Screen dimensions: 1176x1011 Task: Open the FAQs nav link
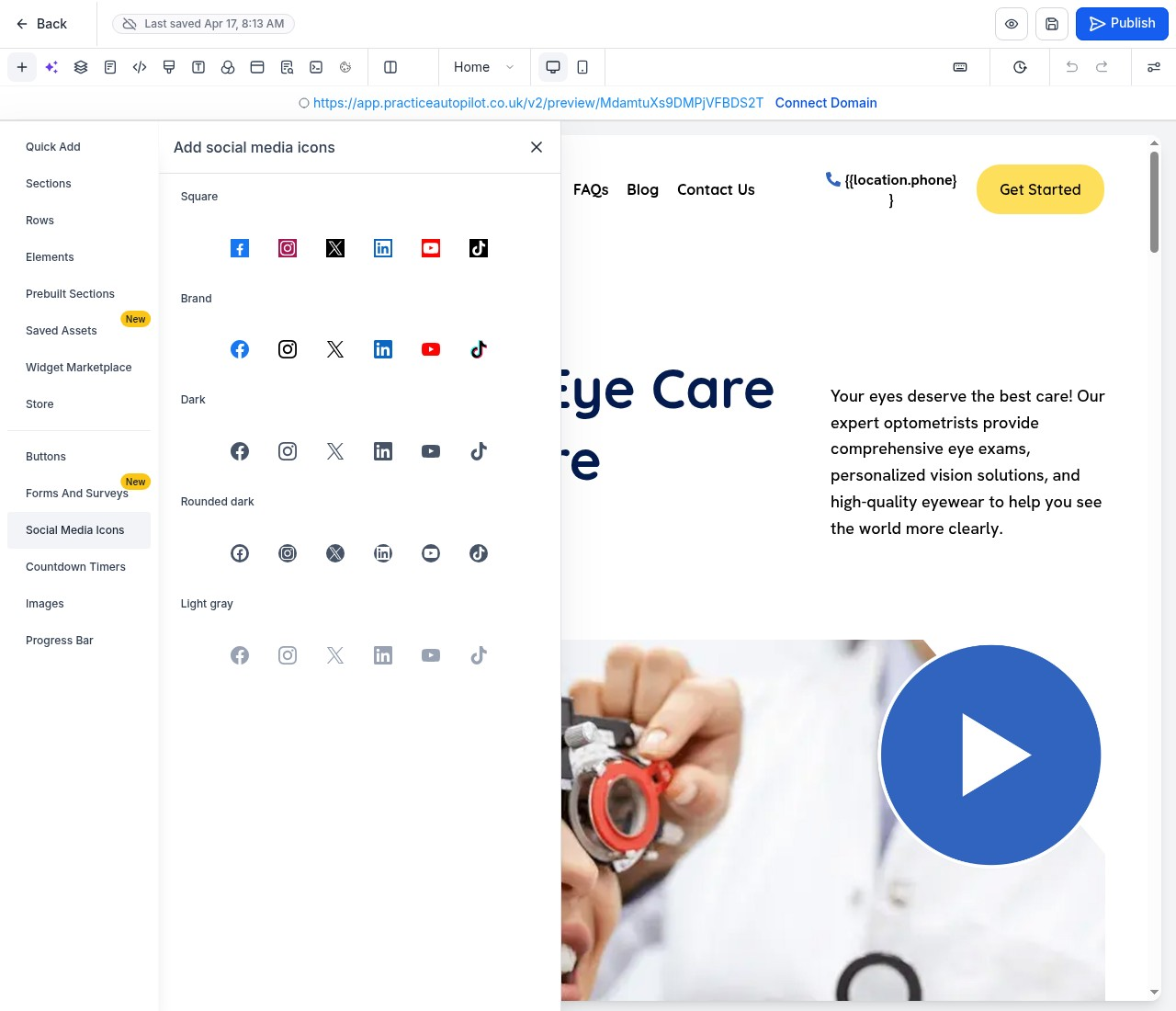click(x=591, y=189)
